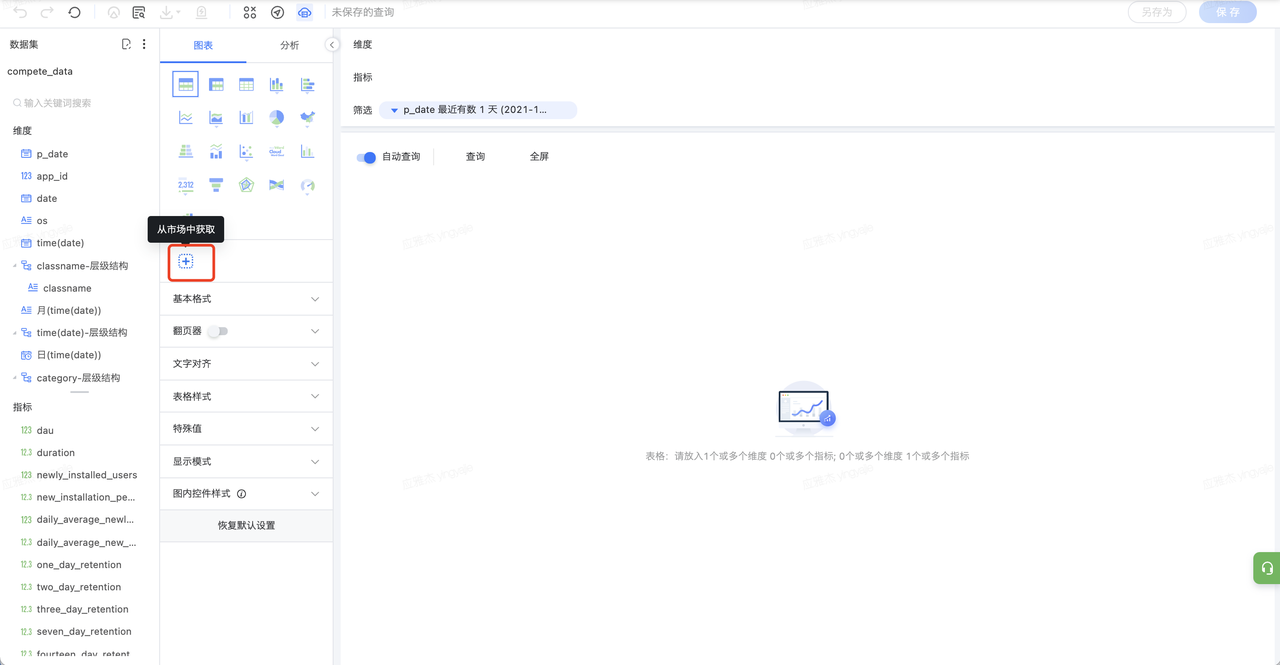This screenshot has width=1280, height=665.
Task: Click the undo arrow icon
Action: [x=20, y=12]
